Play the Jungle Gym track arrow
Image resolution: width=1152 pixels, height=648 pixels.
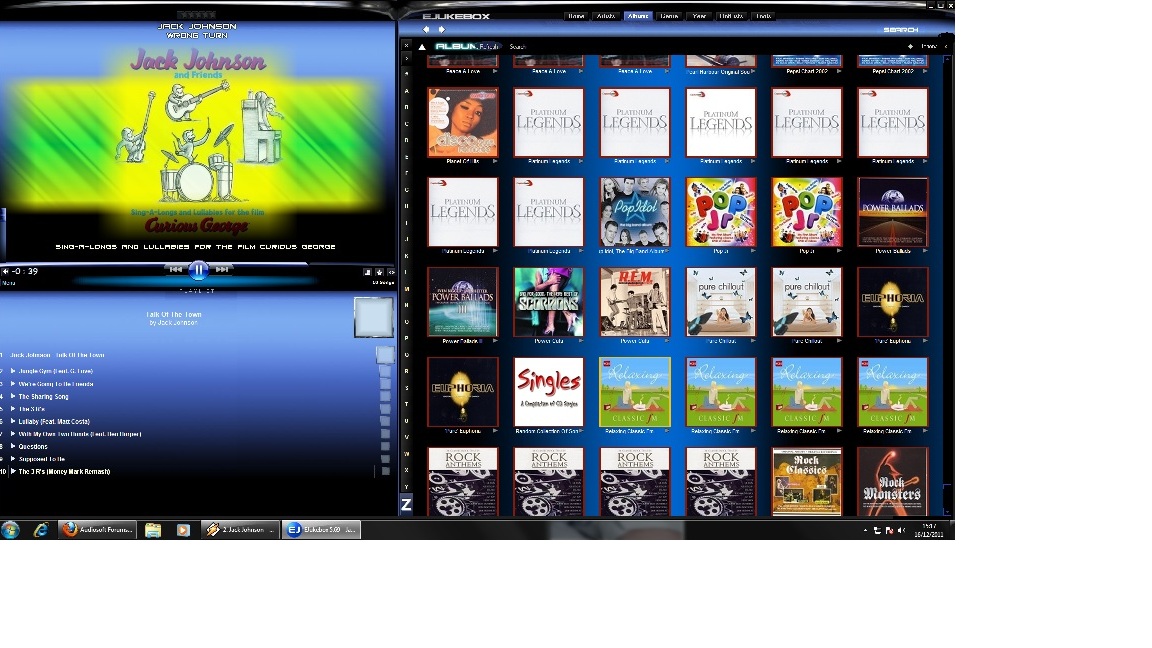click(12, 371)
